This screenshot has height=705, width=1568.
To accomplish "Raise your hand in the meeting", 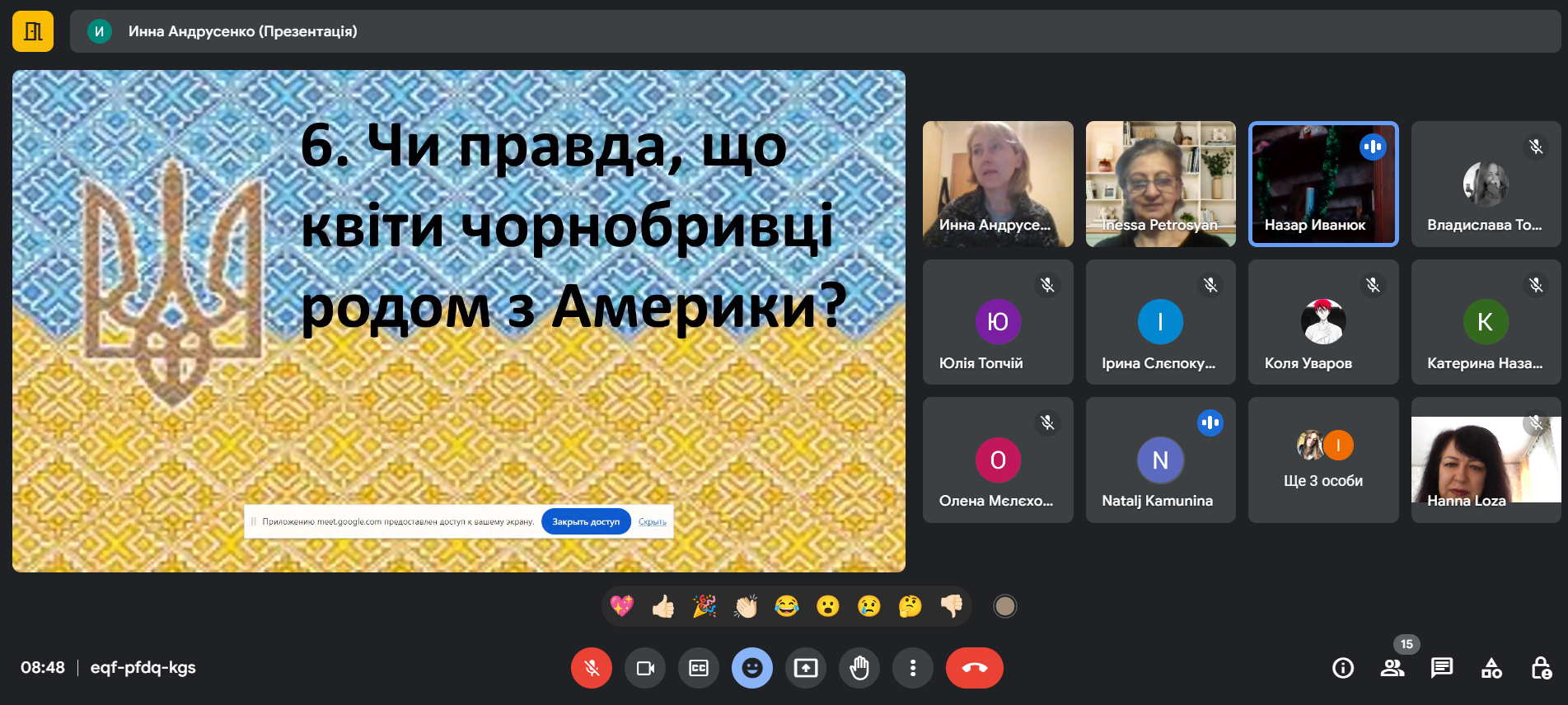I will (859, 668).
